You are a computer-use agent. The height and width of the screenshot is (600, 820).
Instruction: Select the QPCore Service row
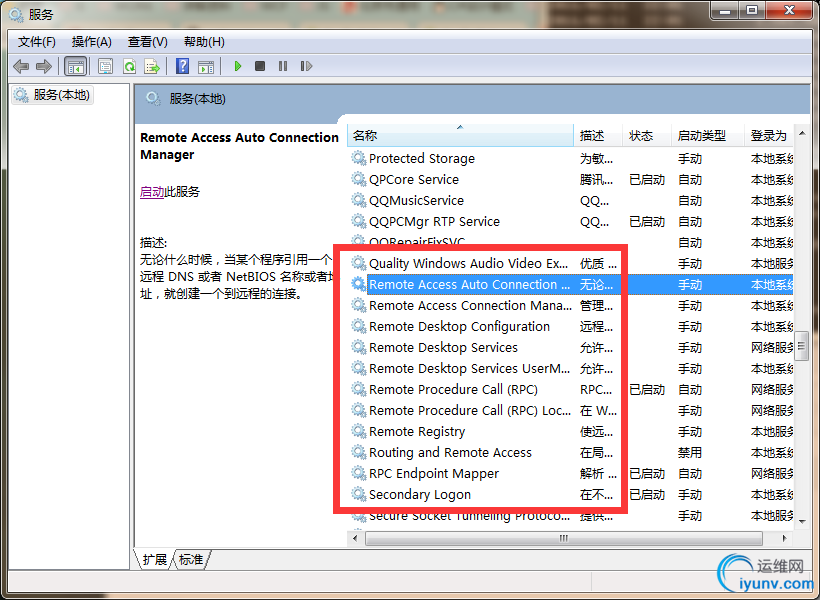click(x=571, y=179)
